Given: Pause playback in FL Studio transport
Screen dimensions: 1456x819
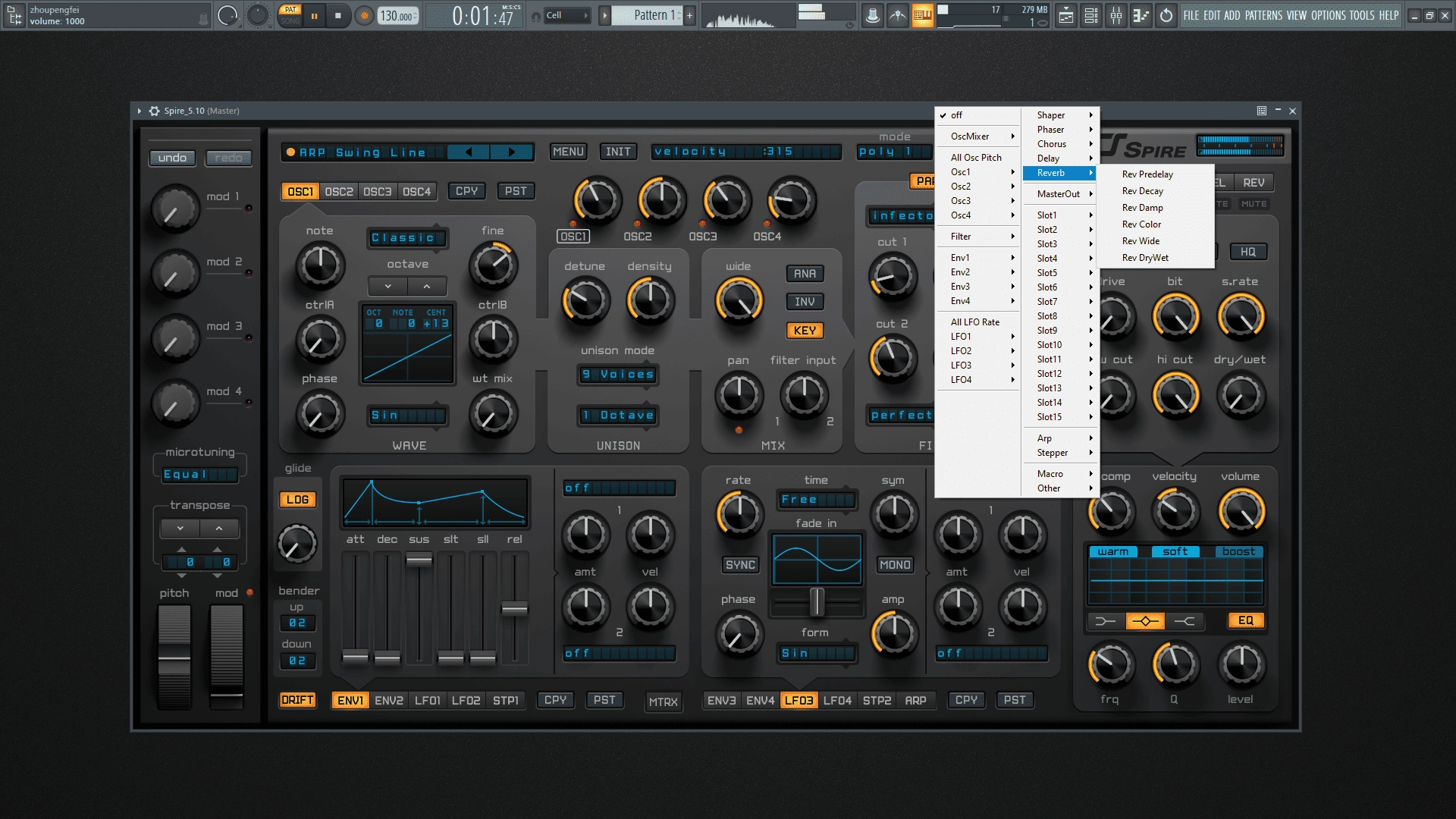Looking at the screenshot, I should click(314, 15).
